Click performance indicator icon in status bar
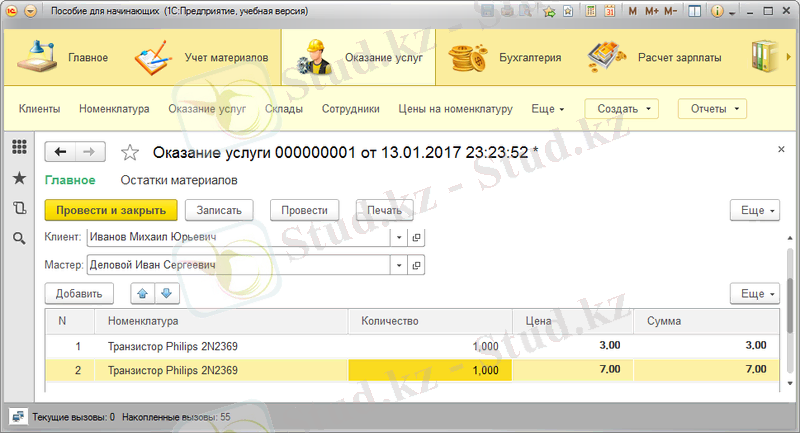 [x=18, y=417]
